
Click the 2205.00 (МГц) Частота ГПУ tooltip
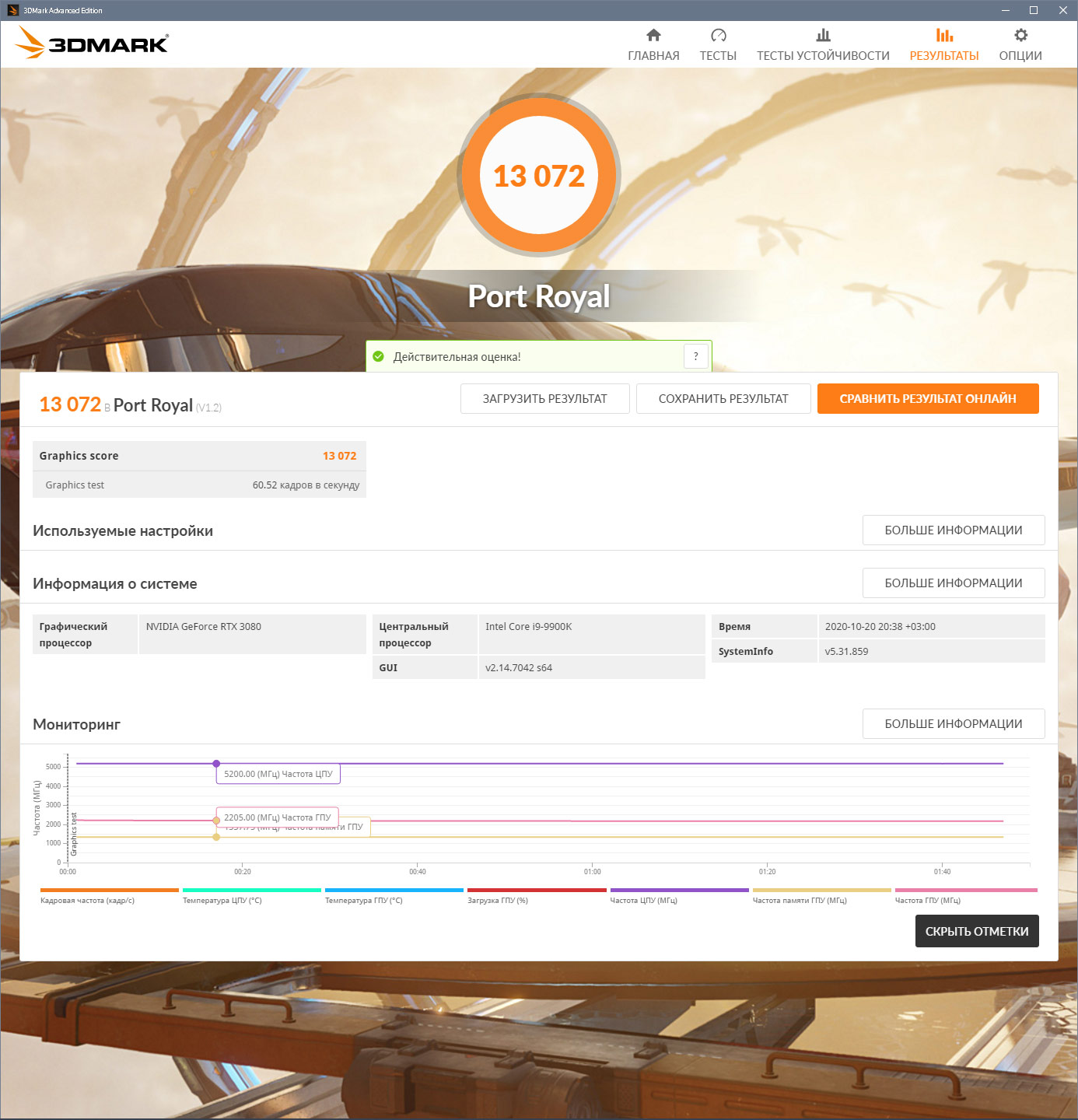pyautogui.click(x=278, y=817)
